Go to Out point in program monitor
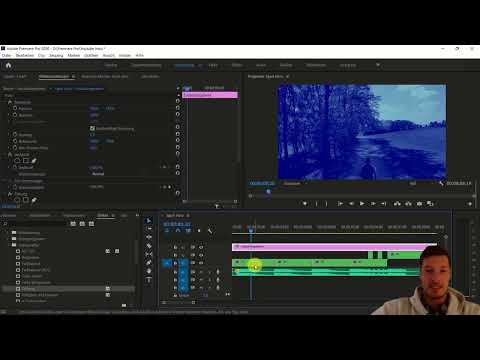The image size is (480, 360). coord(384,203)
